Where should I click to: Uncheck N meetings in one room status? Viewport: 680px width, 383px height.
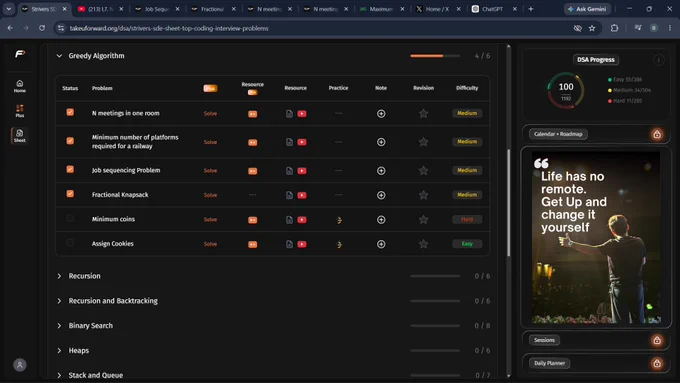point(70,112)
